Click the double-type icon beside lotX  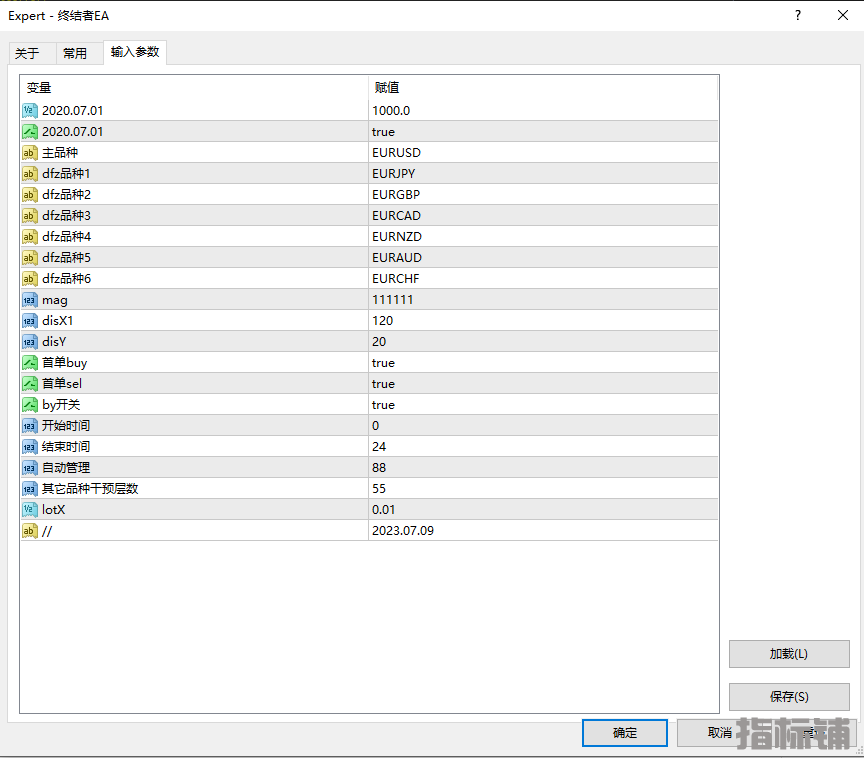(x=30, y=510)
